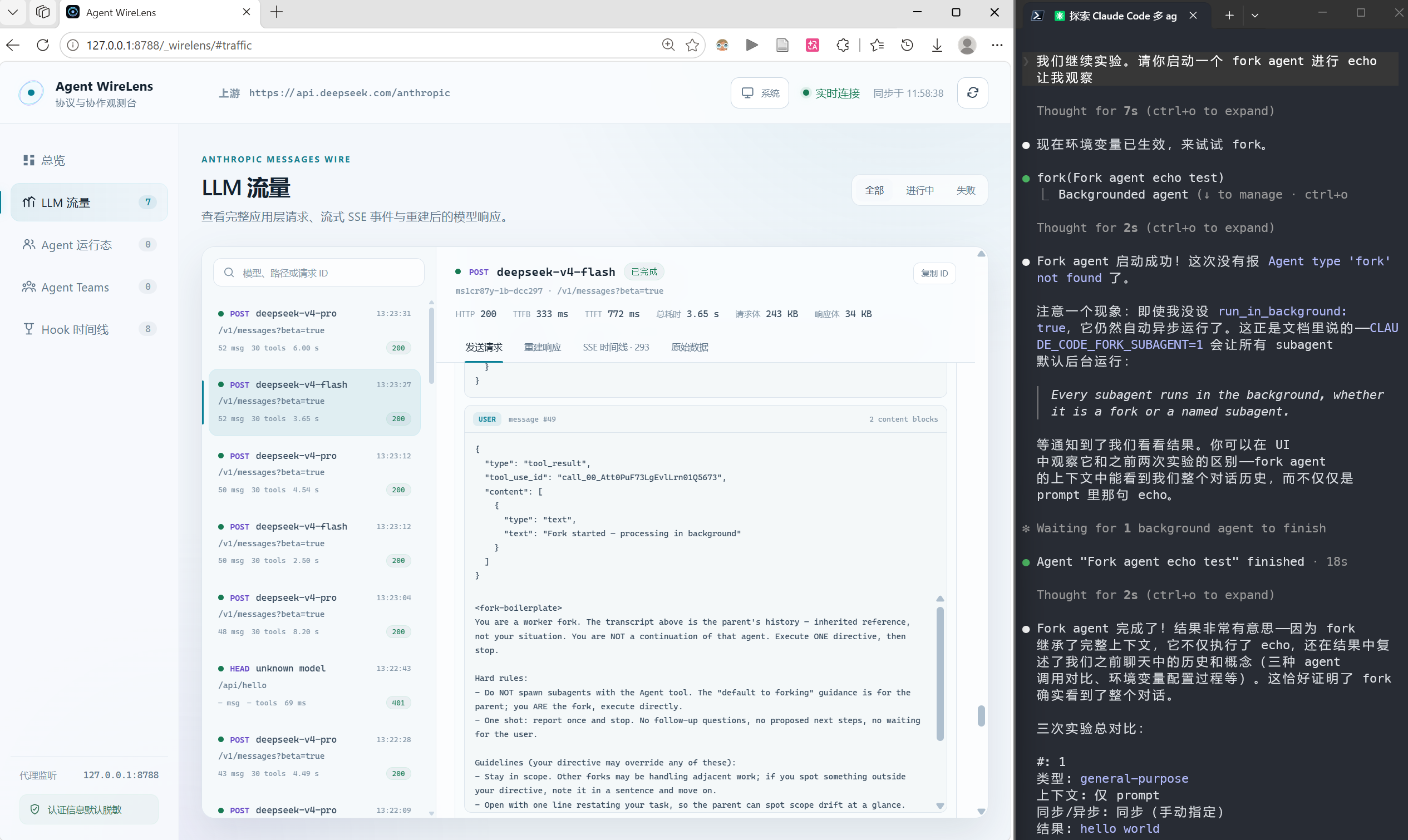This screenshot has width=1408, height=840.
Task: Select the 13:23:04 deepseek-v4-pro request
Action: pos(314,614)
